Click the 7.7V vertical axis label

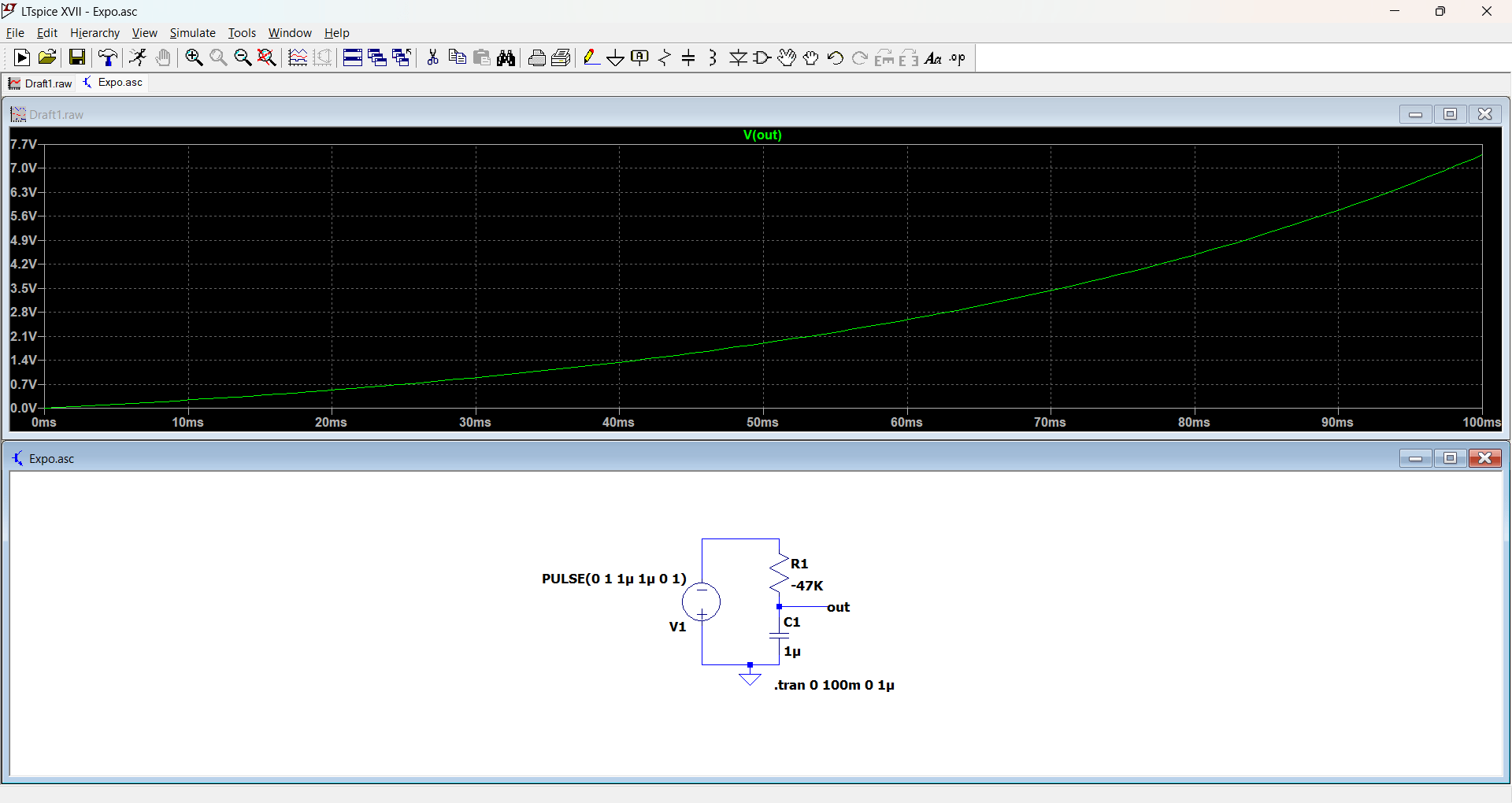[x=23, y=144]
